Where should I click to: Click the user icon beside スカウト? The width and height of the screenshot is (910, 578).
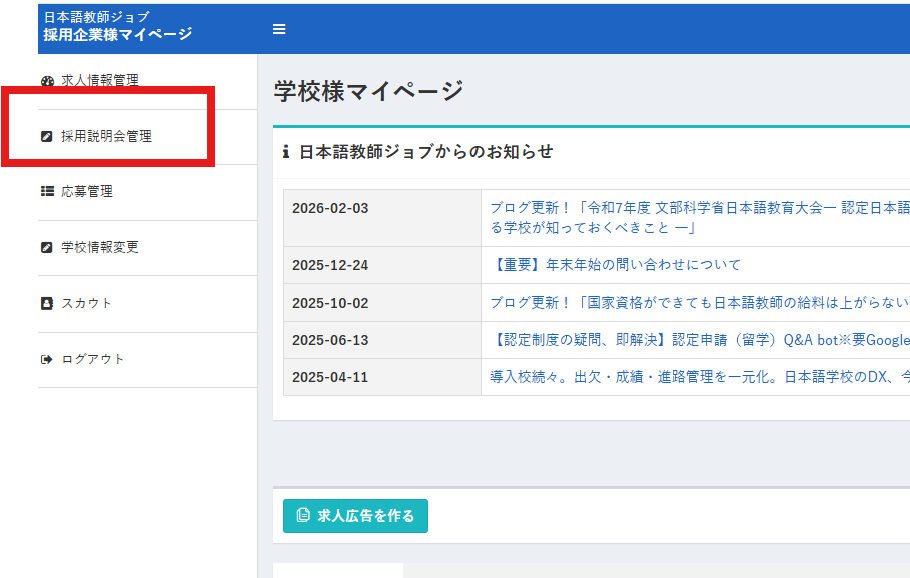47,303
